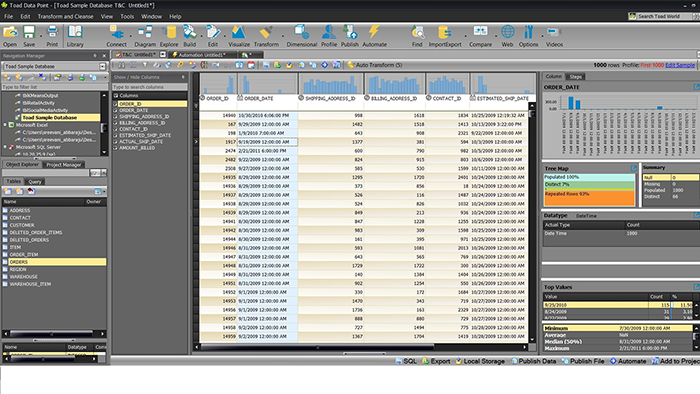Click the Print toolbar icon
This screenshot has width=700, height=394.
point(52,36)
